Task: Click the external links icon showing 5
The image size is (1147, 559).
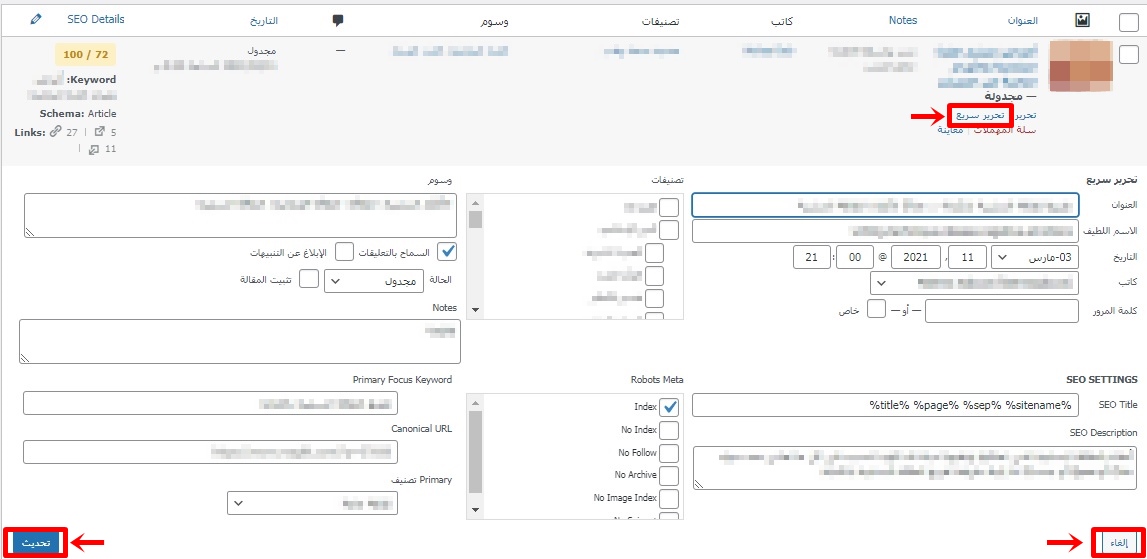Action: click(x=99, y=132)
